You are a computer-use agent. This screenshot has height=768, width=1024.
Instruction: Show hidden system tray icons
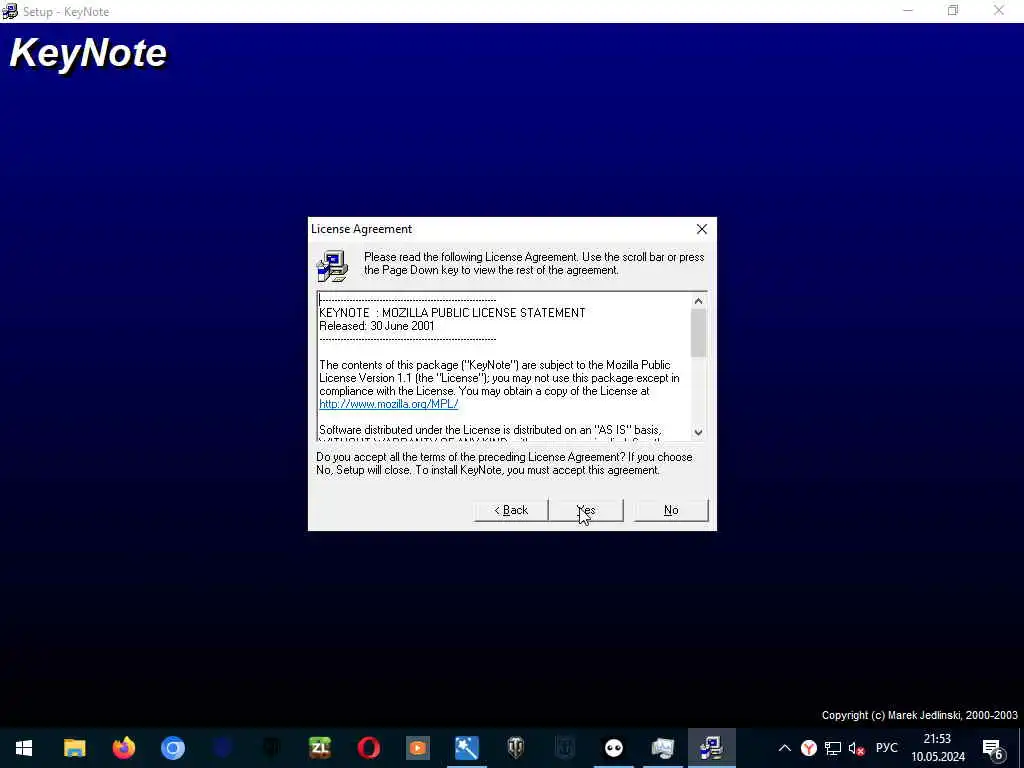tap(785, 748)
